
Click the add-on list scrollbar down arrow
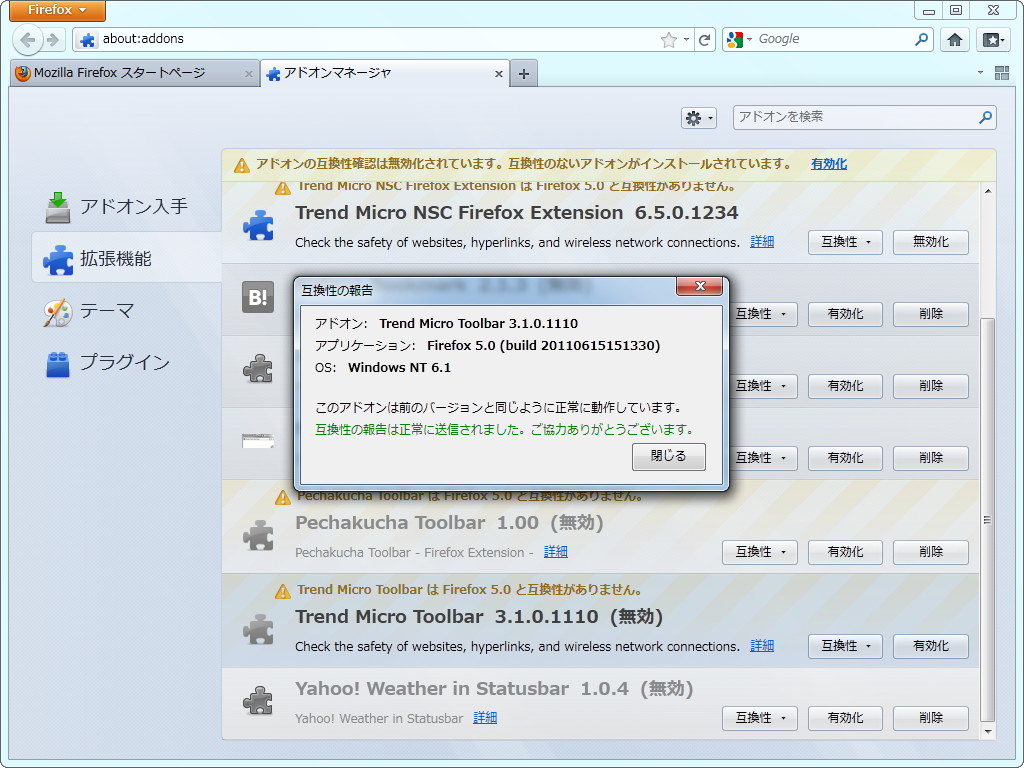987,731
